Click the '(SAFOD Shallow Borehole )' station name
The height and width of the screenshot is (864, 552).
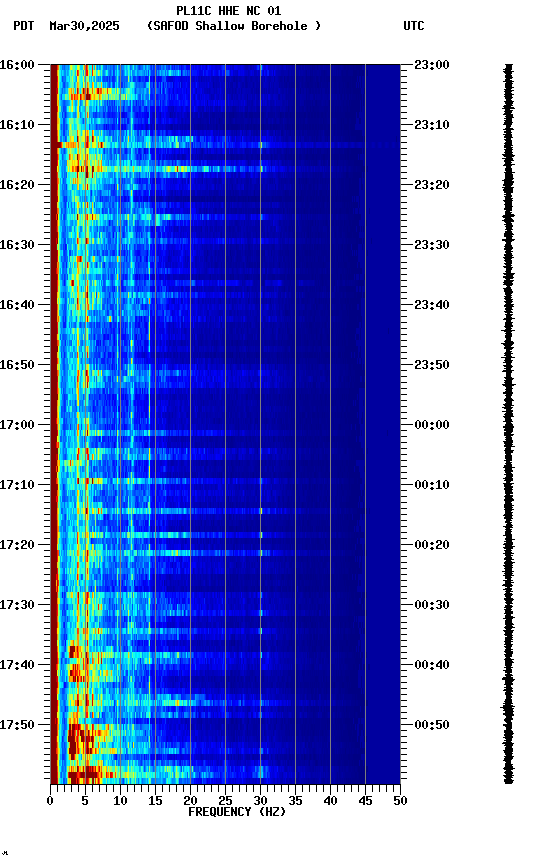[234, 26]
